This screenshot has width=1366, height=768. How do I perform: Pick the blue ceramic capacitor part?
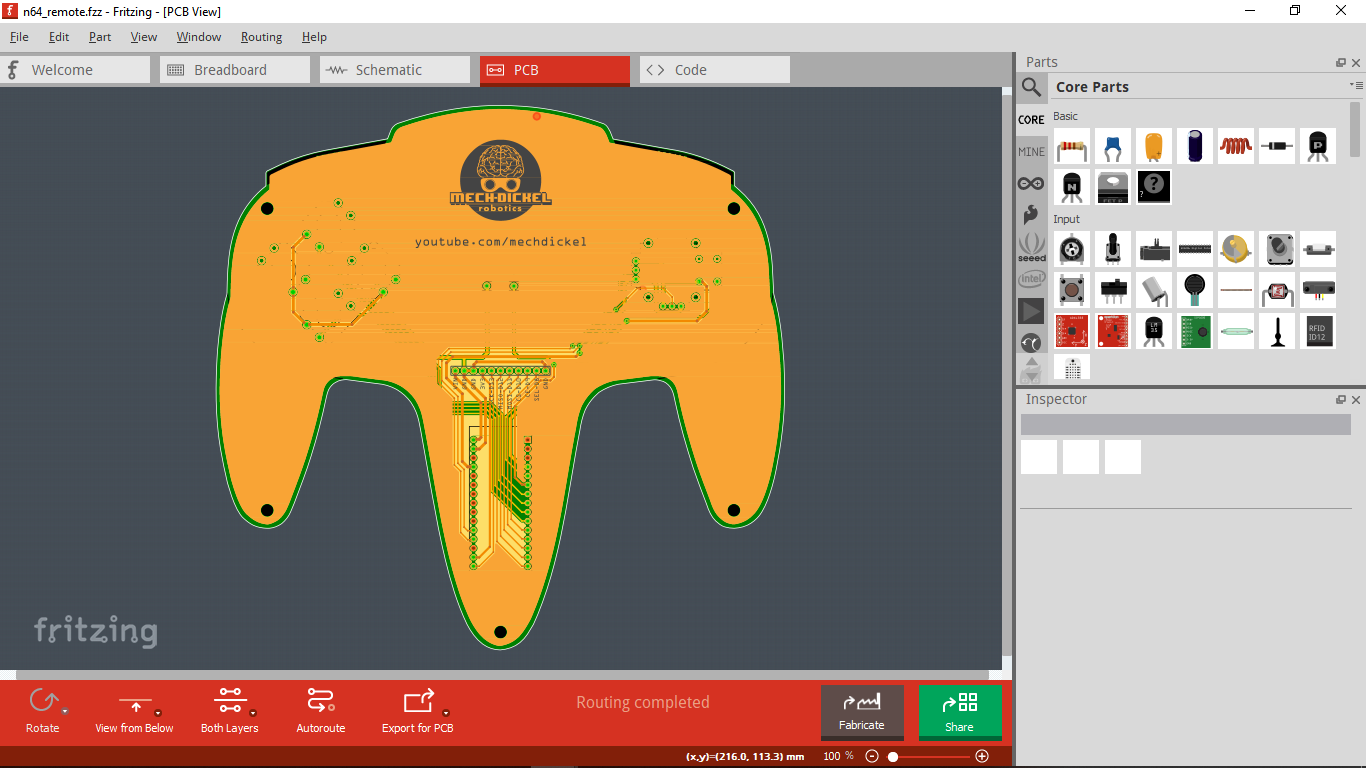(1113, 146)
